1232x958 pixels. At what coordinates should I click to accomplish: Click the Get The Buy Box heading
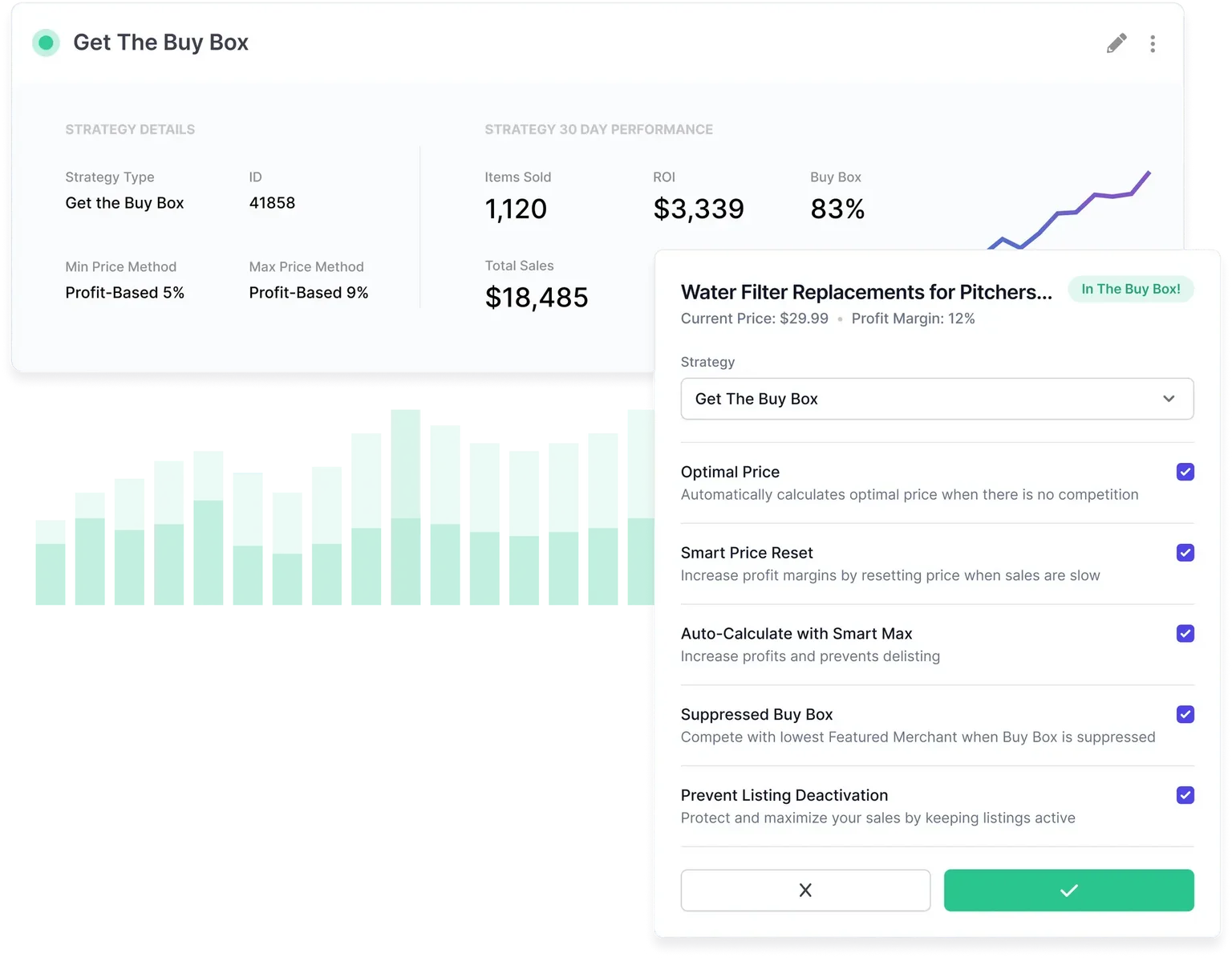point(160,43)
